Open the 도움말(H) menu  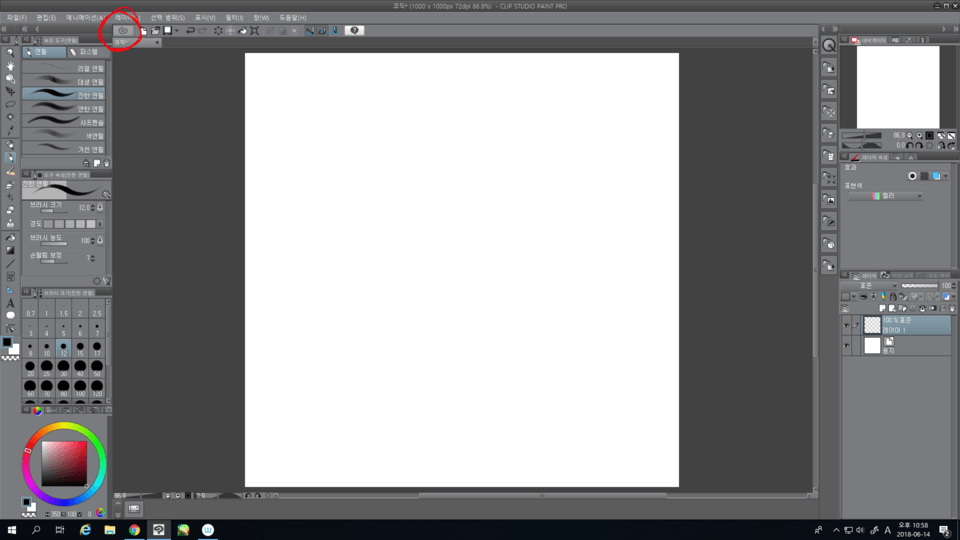293,18
